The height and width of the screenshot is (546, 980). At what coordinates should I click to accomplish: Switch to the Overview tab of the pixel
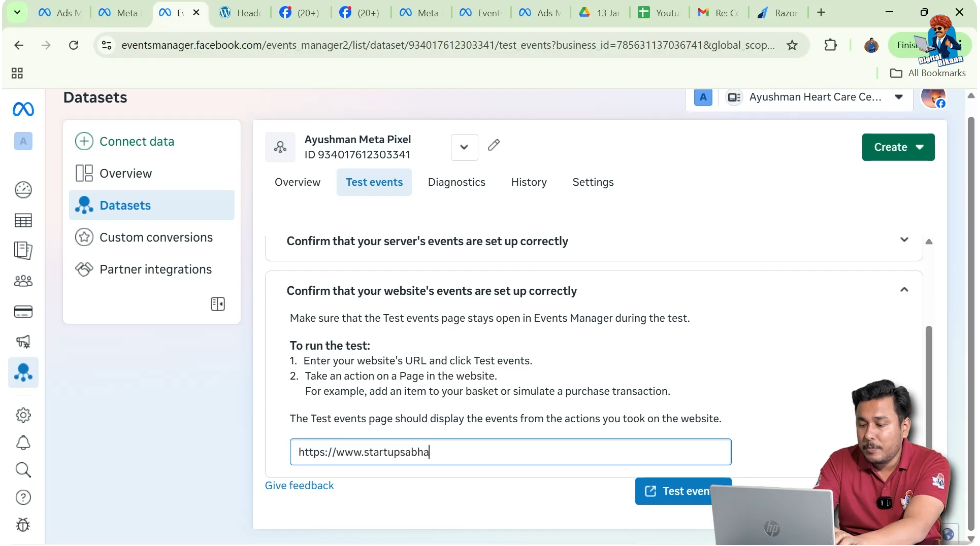tap(297, 182)
